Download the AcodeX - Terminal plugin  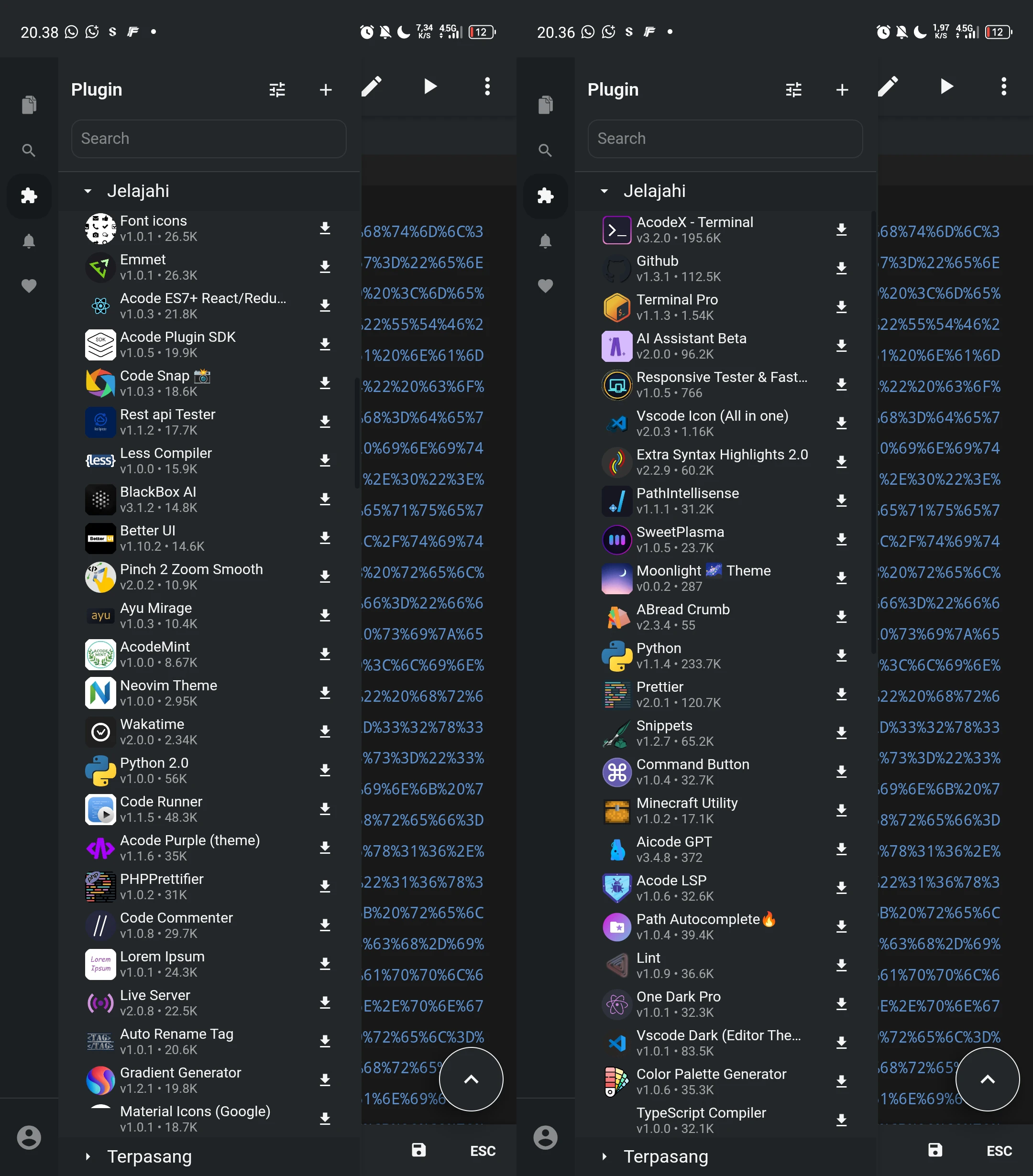pos(842,229)
